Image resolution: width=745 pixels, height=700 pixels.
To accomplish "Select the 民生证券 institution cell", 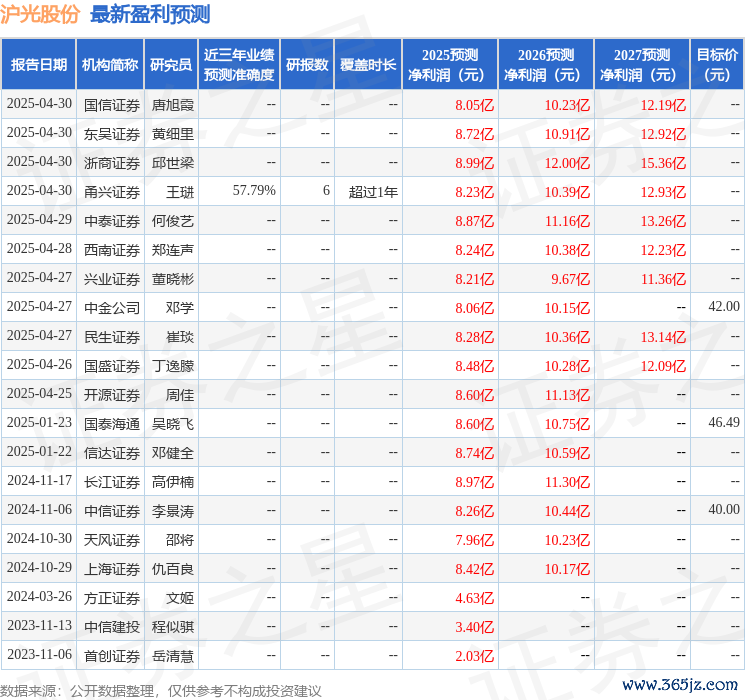I will coord(112,337).
